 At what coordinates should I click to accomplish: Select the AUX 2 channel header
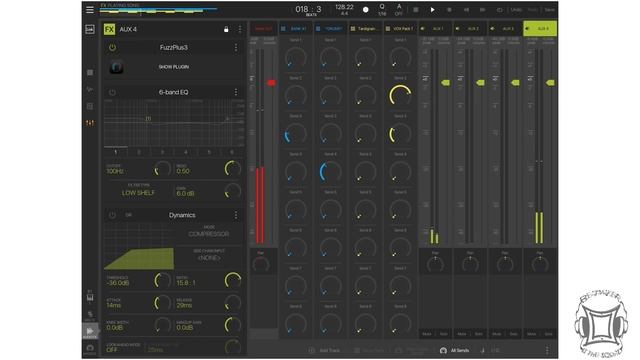coord(471,29)
